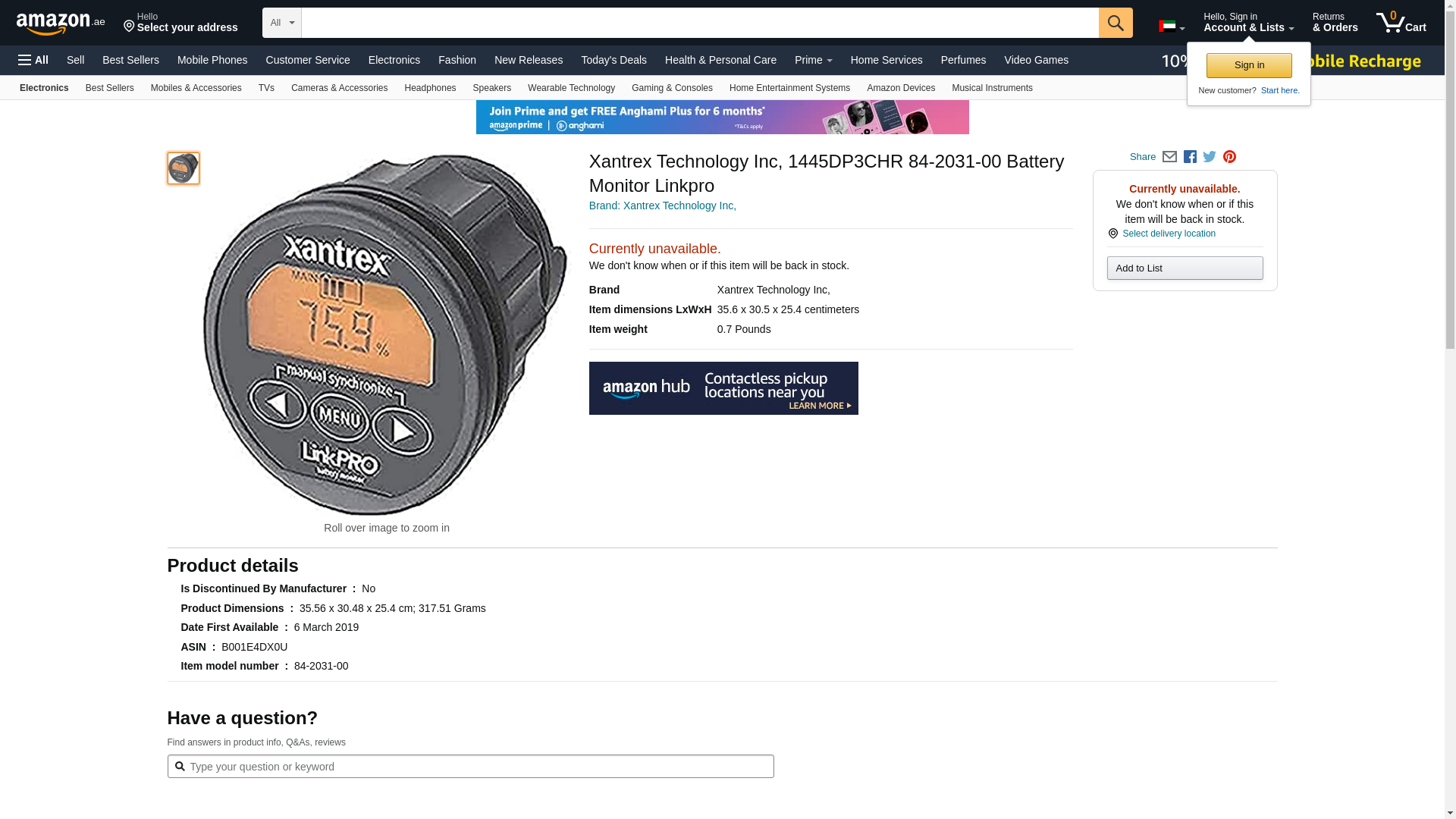The height and width of the screenshot is (819, 1456).
Task: Click Add to List button
Action: tap(1185, 268)
